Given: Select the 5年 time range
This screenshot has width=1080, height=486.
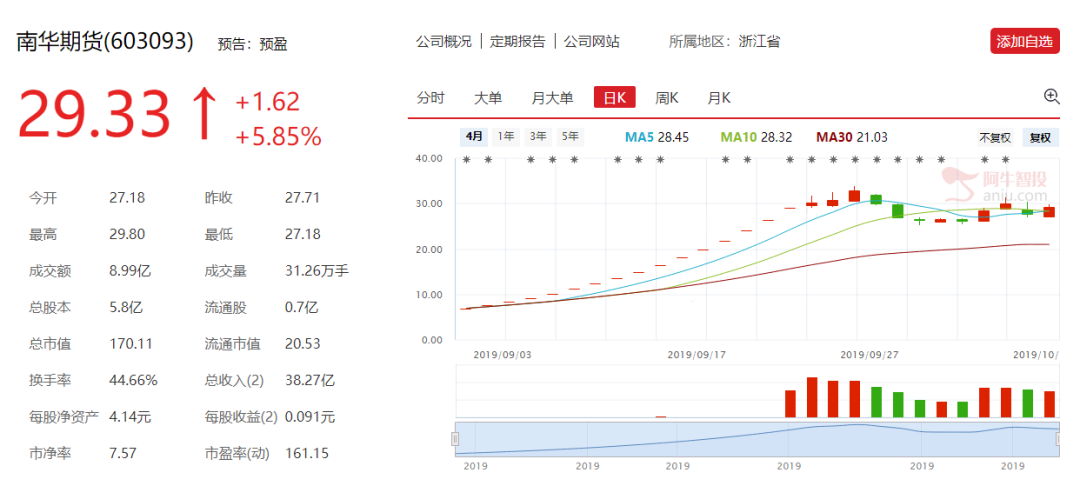Looking at the screenshot, I should [x=570, y=137].
